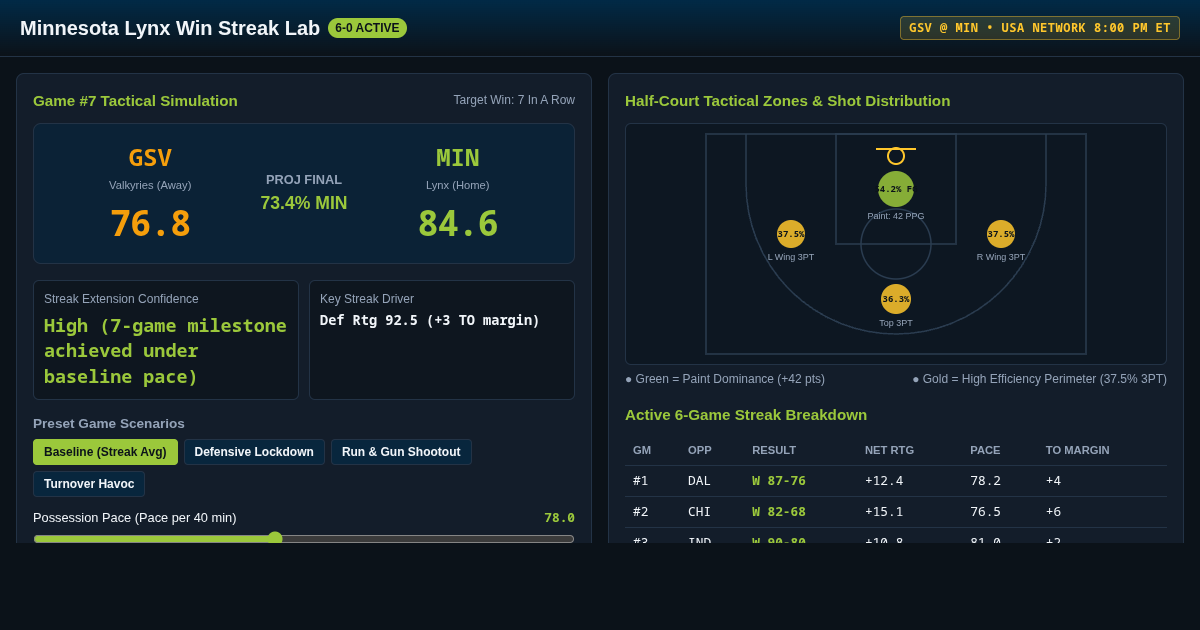Click the Active 6-Game Streak Breakdown heading
This screenshot has height=630, width=1200.
(x=746, y=415)
